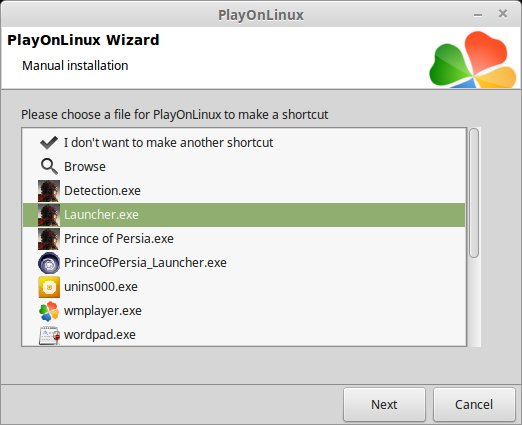Minimize the PlayOnLinux window

pos(478,15)
